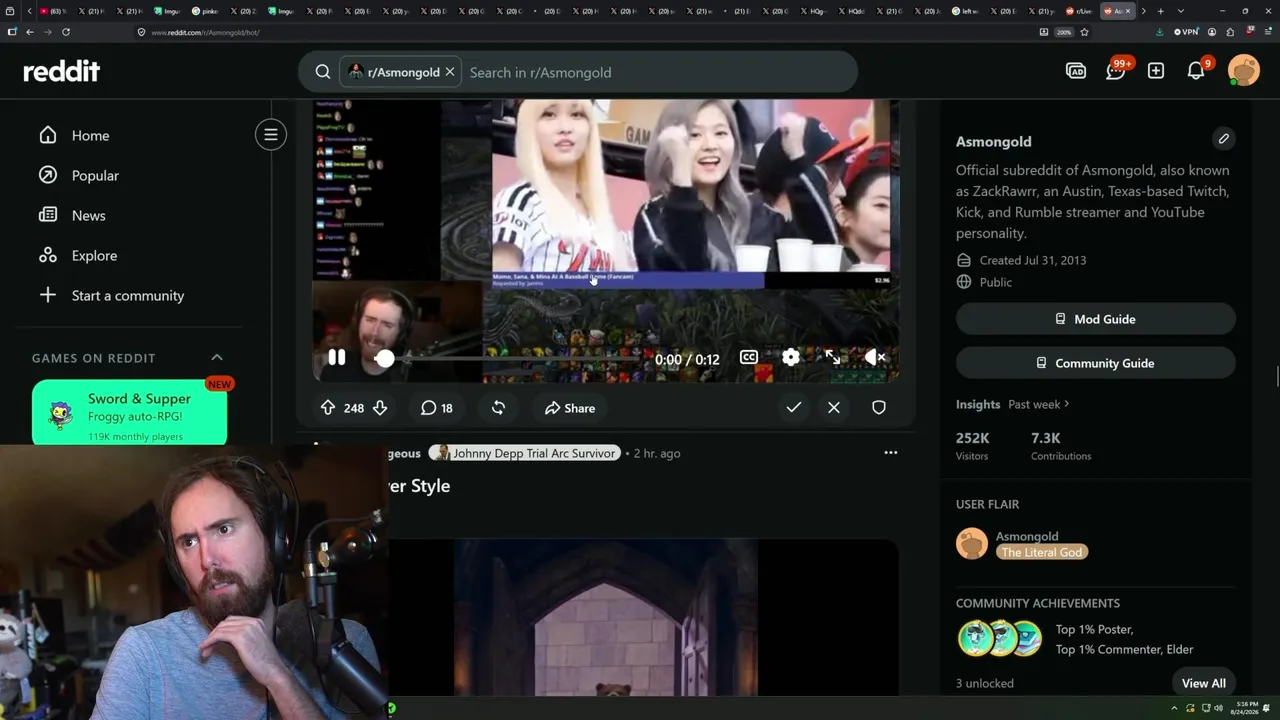Remove the post with X icon
The height and width of the screenshot is (720, 1280).
click(834, 407)
